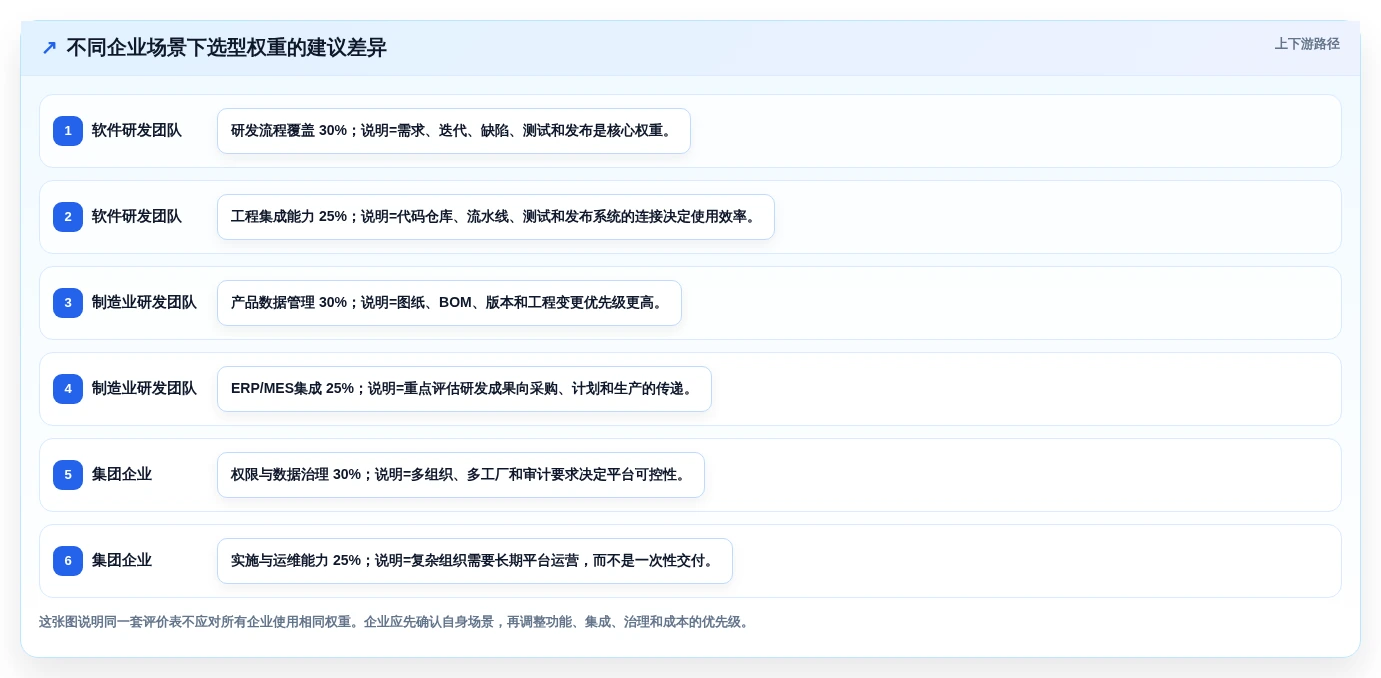Open the 工程集成能力 25% box

coord(496,217)
